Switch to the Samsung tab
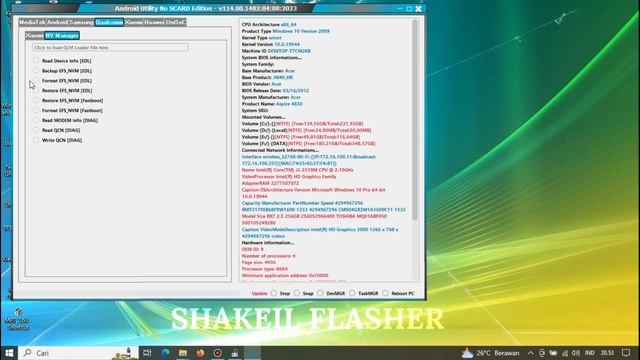This screenshot has height=360, width=640. point(81,22)
